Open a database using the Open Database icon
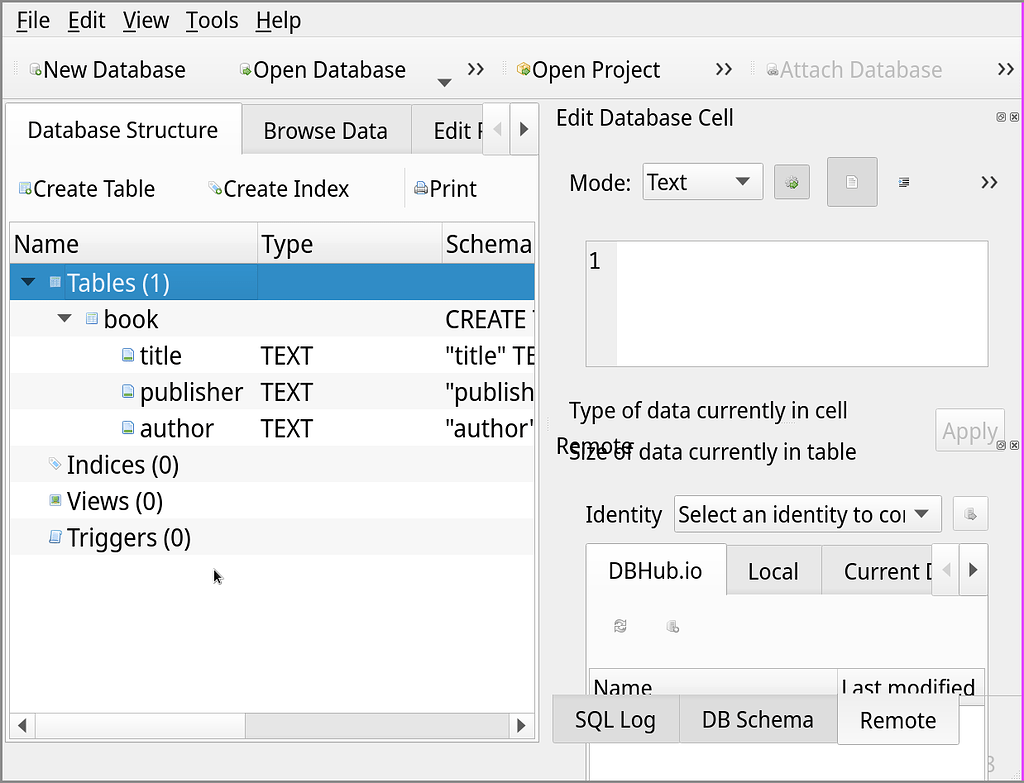The height and width of the screenshot is (783, 1024). [243, 69]
